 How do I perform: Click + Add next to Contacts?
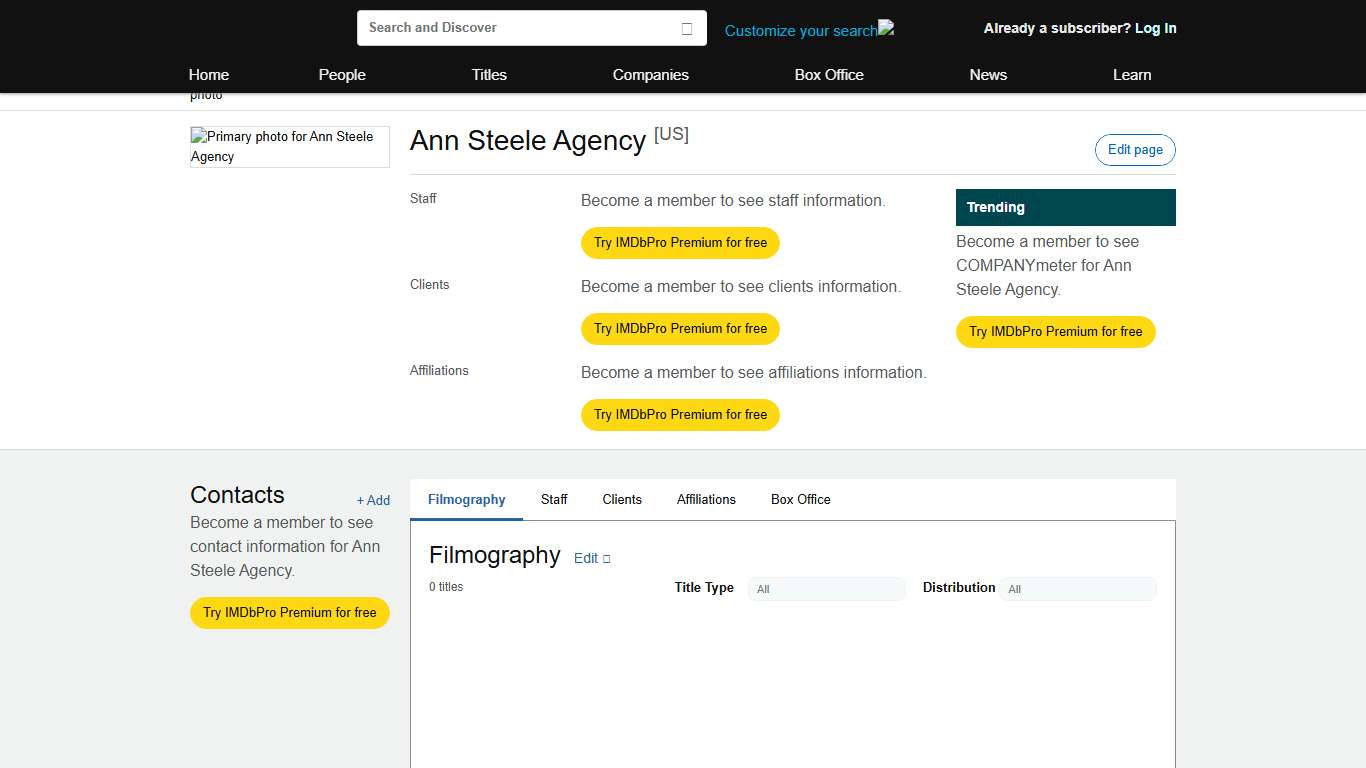373,500
